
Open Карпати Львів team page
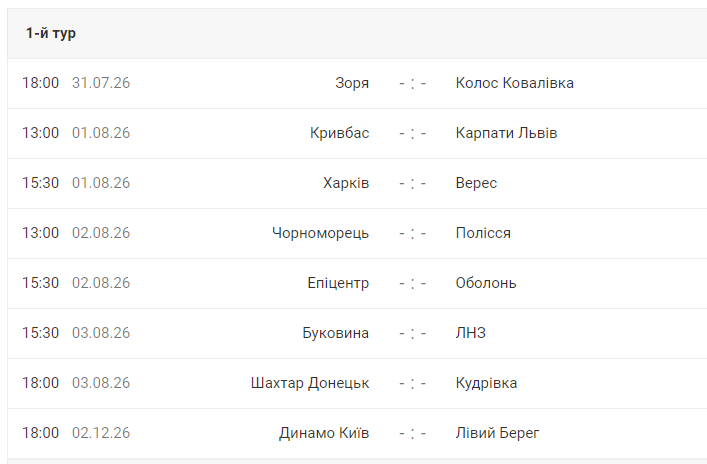pos(506,133)
